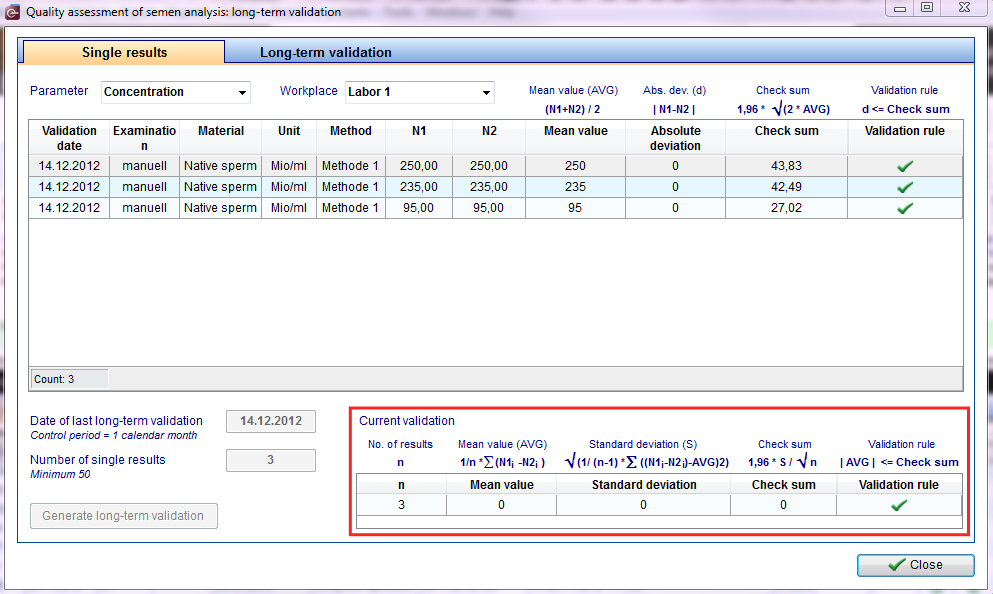This screenshot has height=594, width=993.
Task: Click date of last validation field 14.12.2012
Action: pos(271,421)
